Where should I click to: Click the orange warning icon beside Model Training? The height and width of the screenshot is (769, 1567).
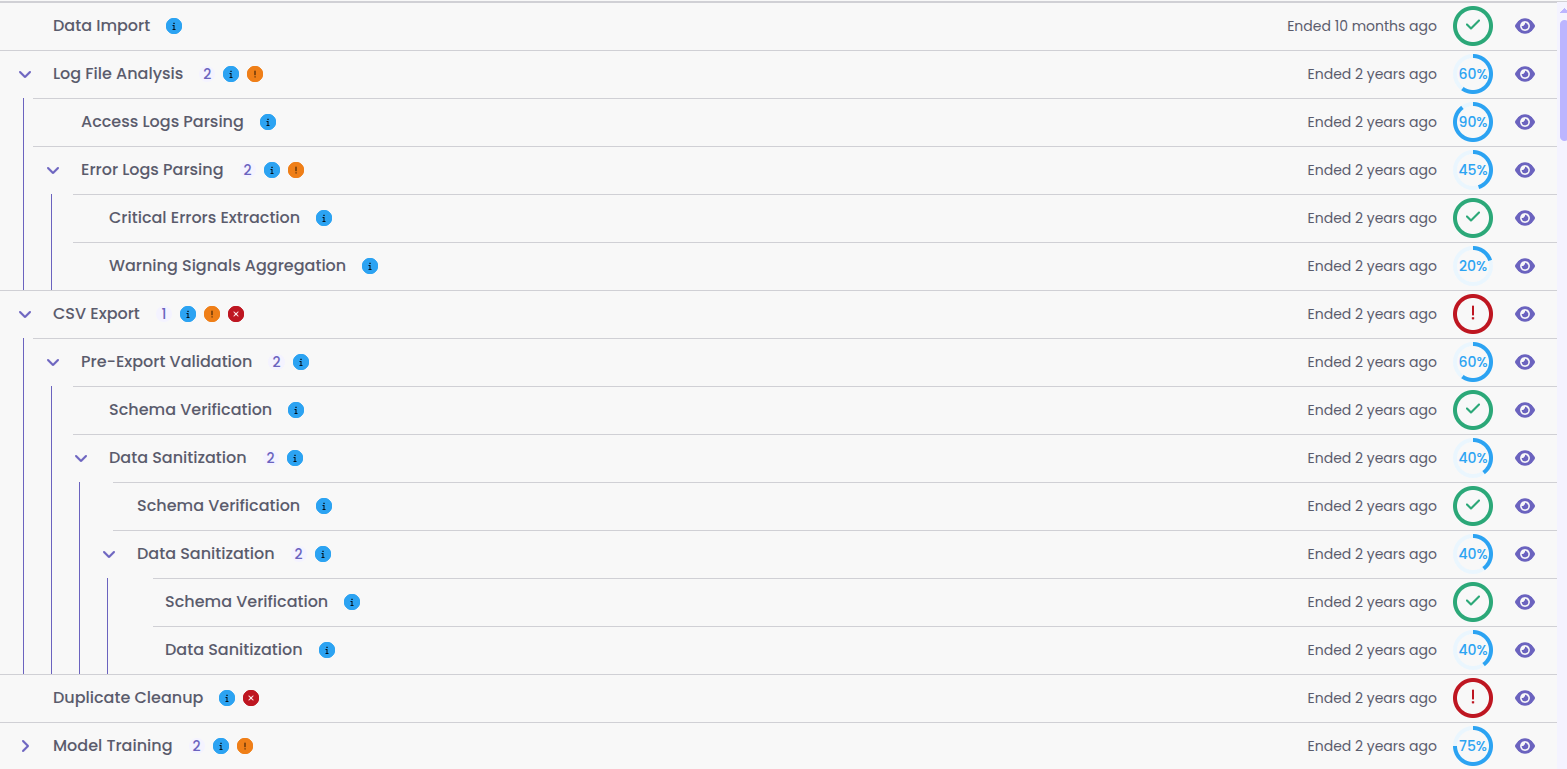(x=245, y=746)
